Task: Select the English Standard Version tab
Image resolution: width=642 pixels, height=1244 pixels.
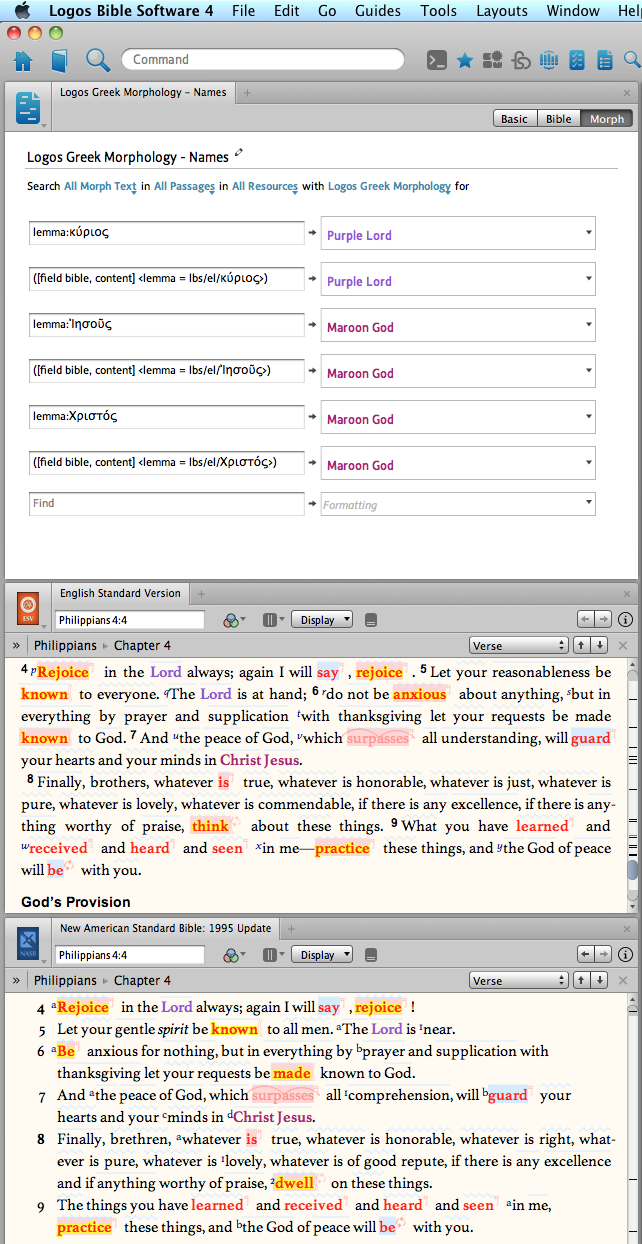Action: [x=120, y=593]
